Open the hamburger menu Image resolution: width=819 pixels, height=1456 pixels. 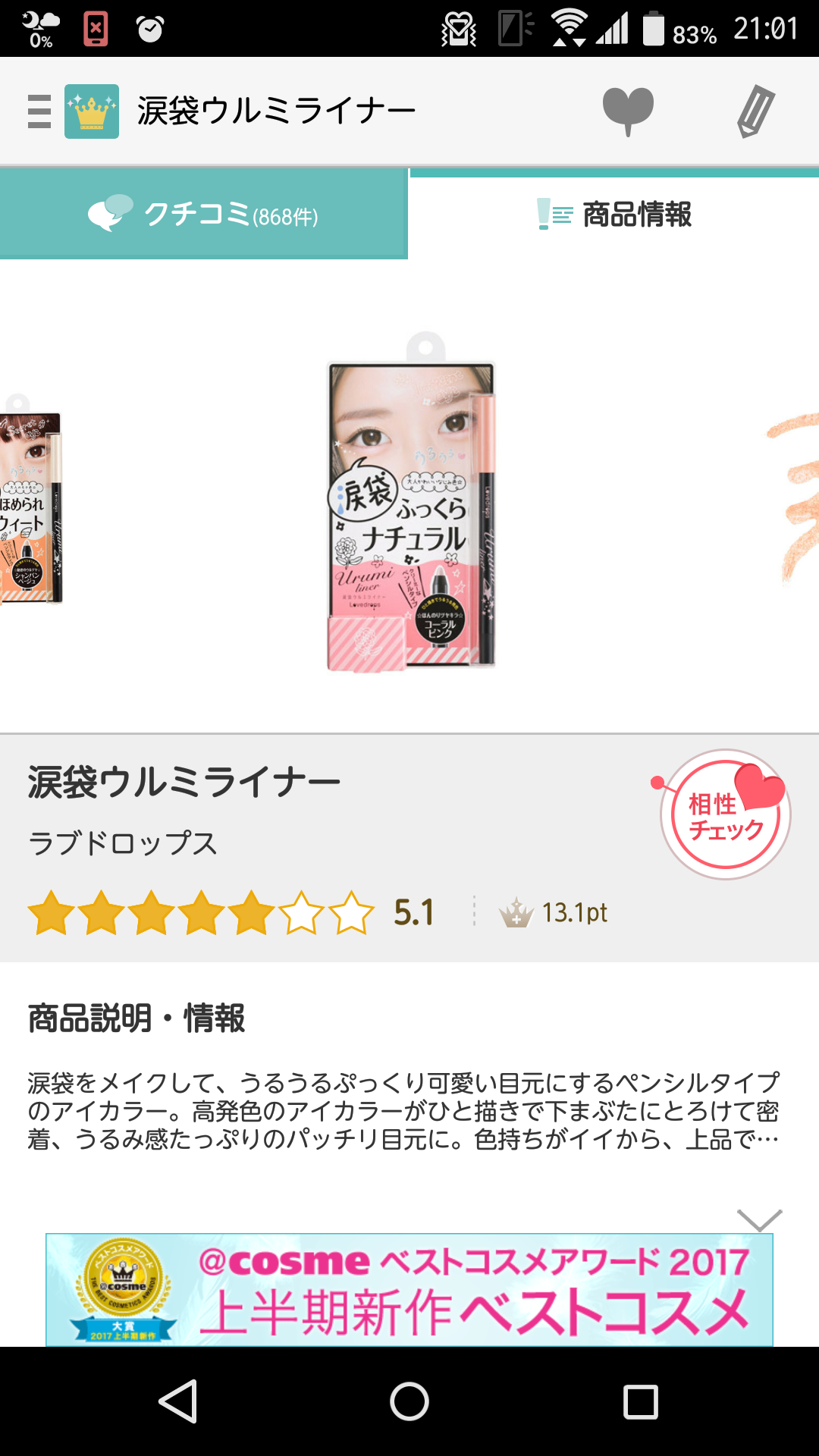pyautogui.click(x=39, y=111)
